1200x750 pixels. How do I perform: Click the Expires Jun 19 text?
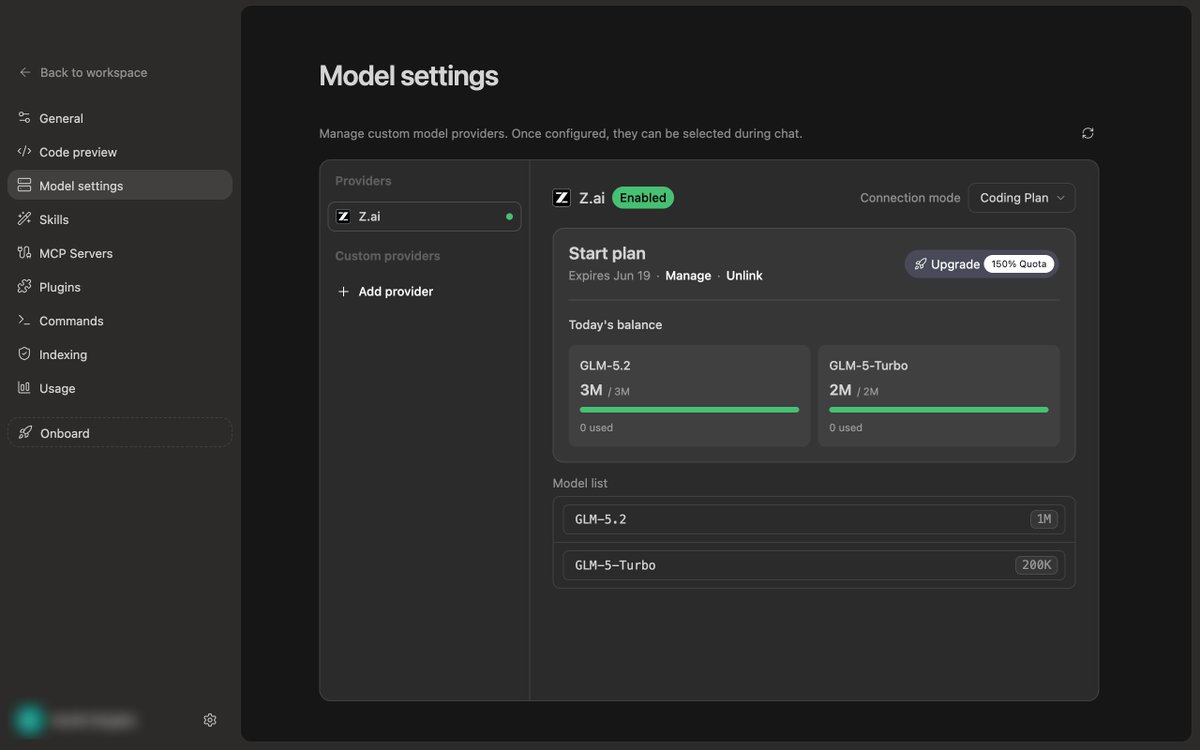610,276
